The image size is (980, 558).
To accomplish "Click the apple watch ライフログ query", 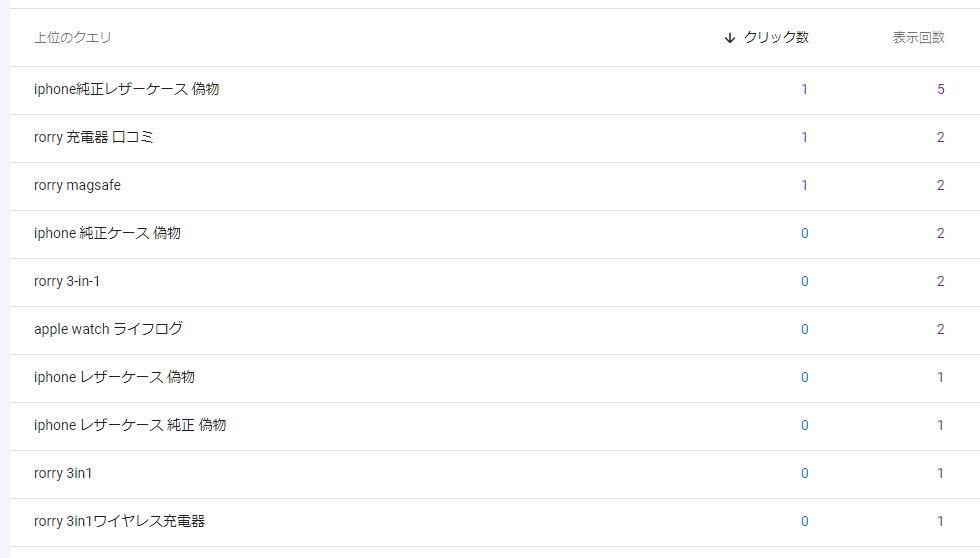I will point(108,329).
